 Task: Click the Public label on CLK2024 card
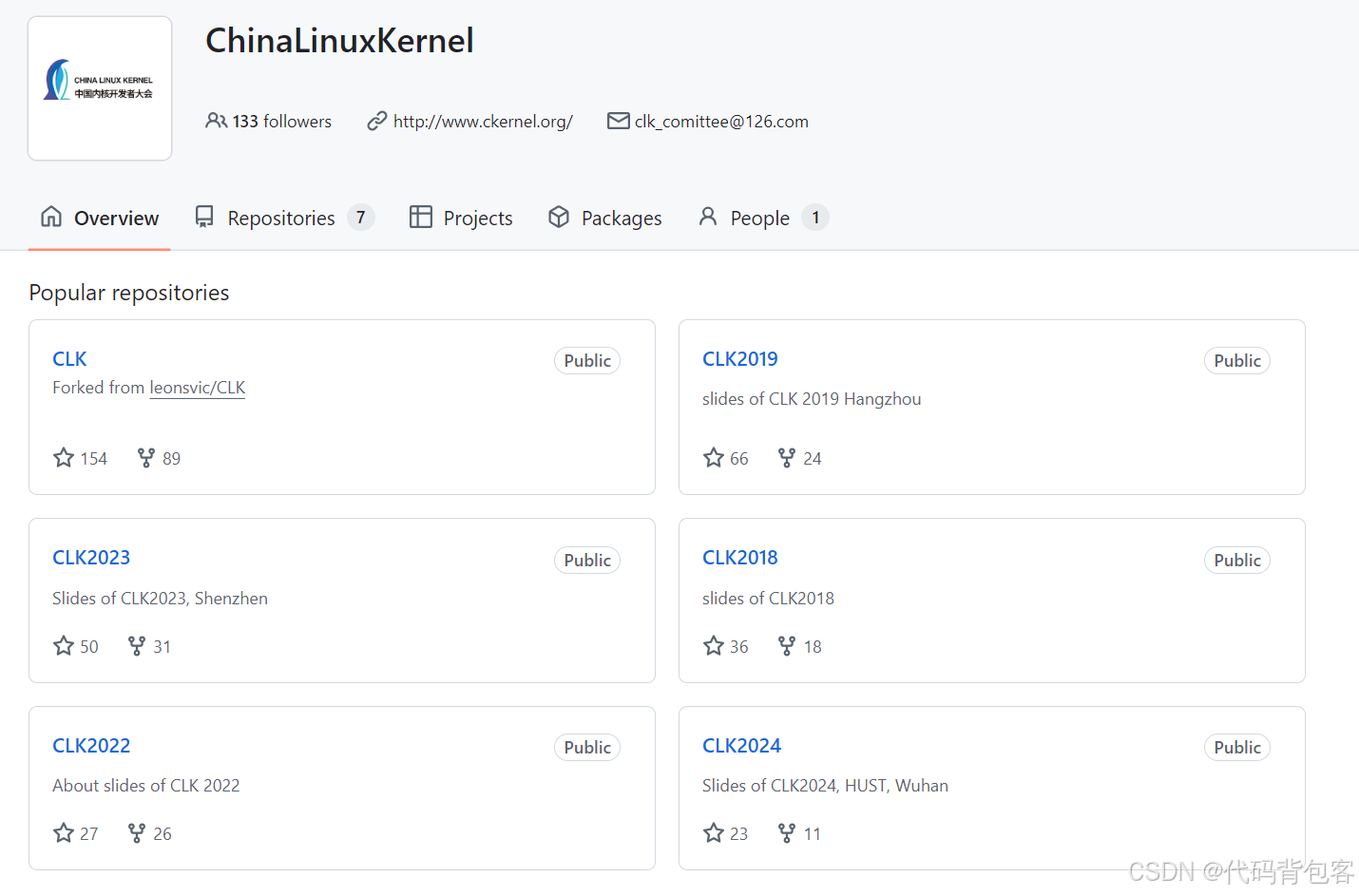pos(1237,748)
